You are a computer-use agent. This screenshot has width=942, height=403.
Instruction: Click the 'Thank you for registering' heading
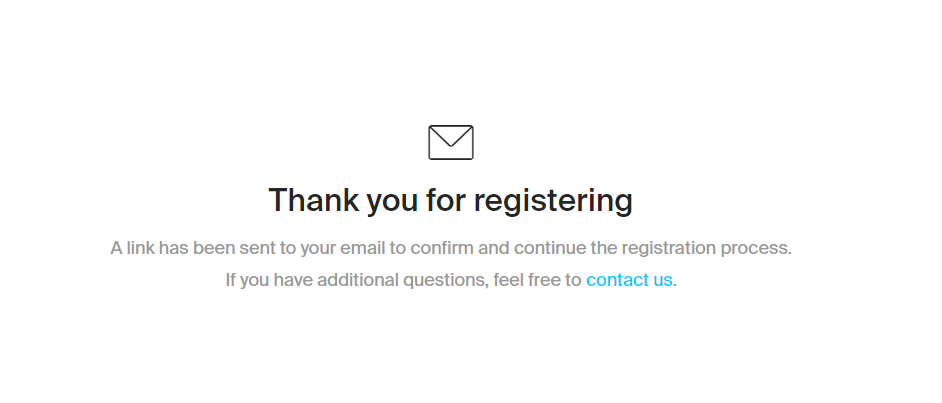[451, 201]
